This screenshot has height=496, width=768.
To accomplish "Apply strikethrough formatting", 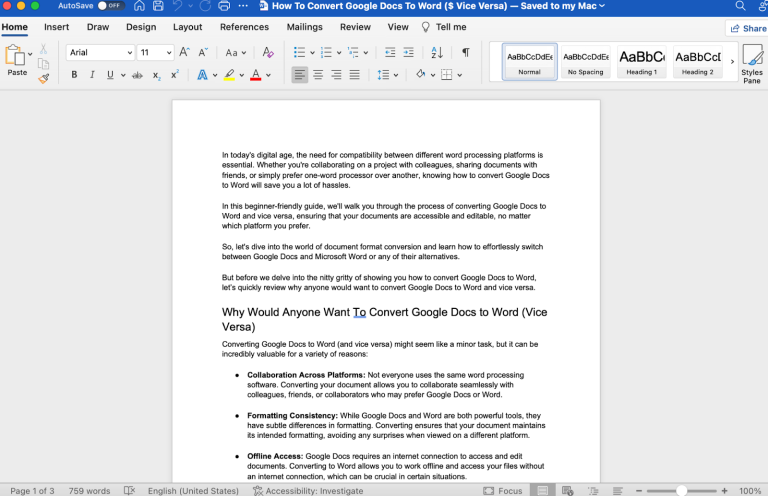I will (138, 75).
